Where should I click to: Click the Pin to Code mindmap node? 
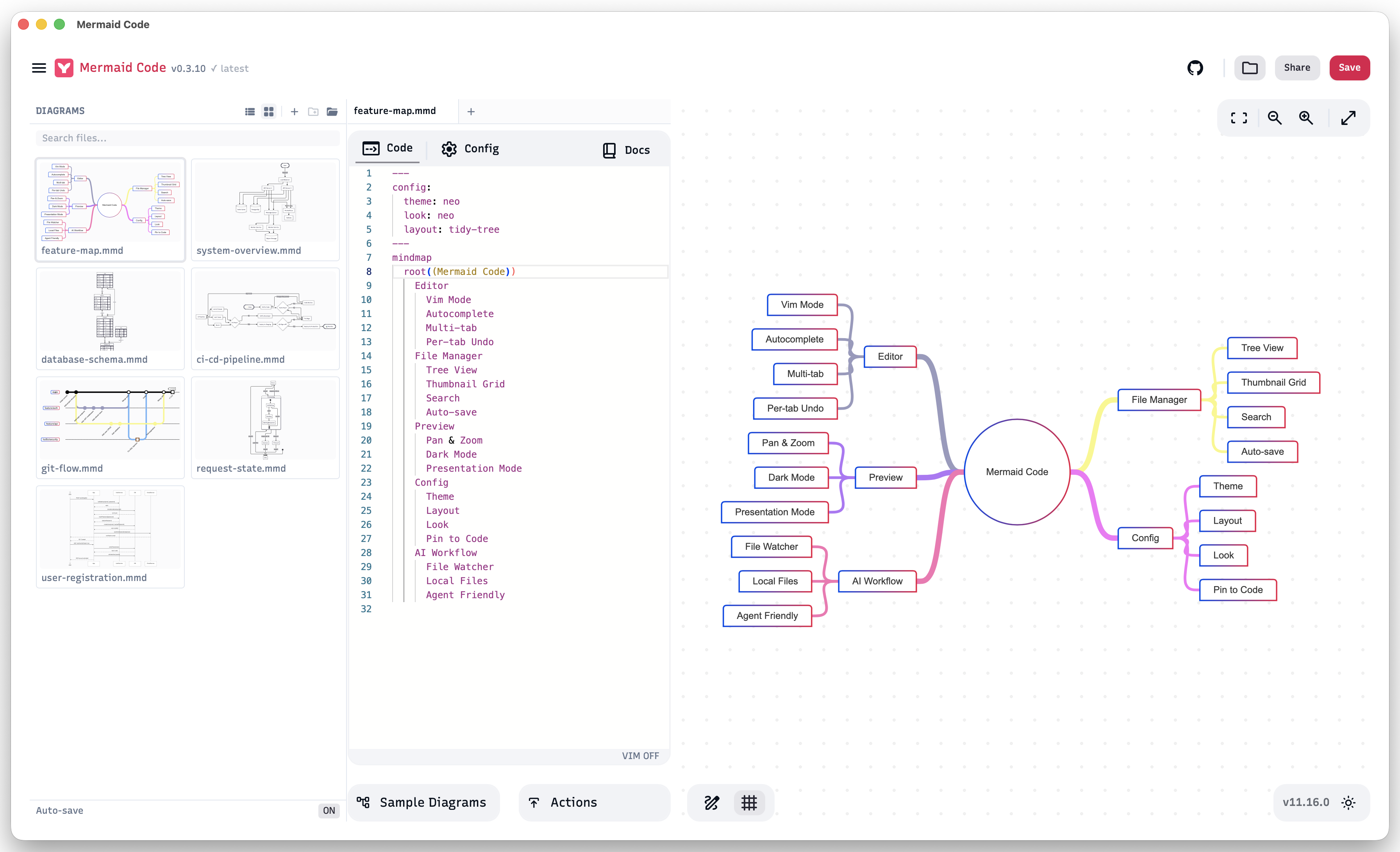click(x=1237, y=590)
